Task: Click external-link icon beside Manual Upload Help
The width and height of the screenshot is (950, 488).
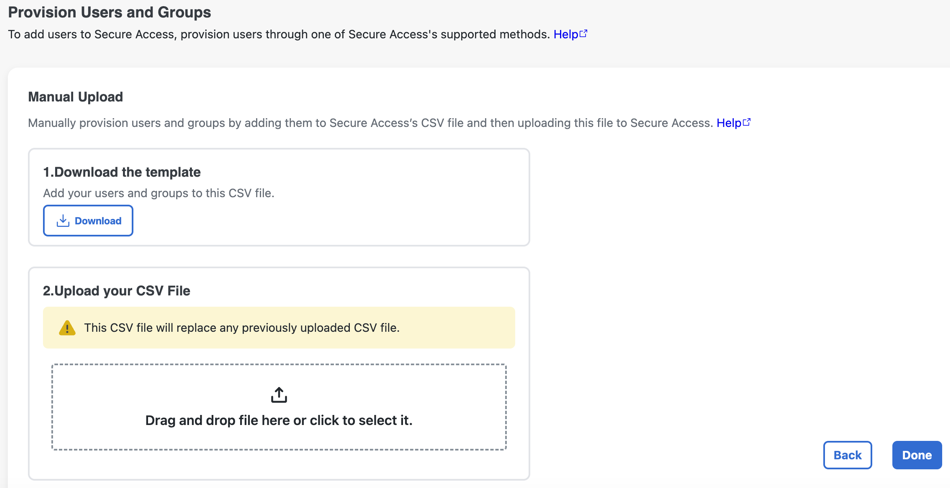Action: [x=746, y=122]
